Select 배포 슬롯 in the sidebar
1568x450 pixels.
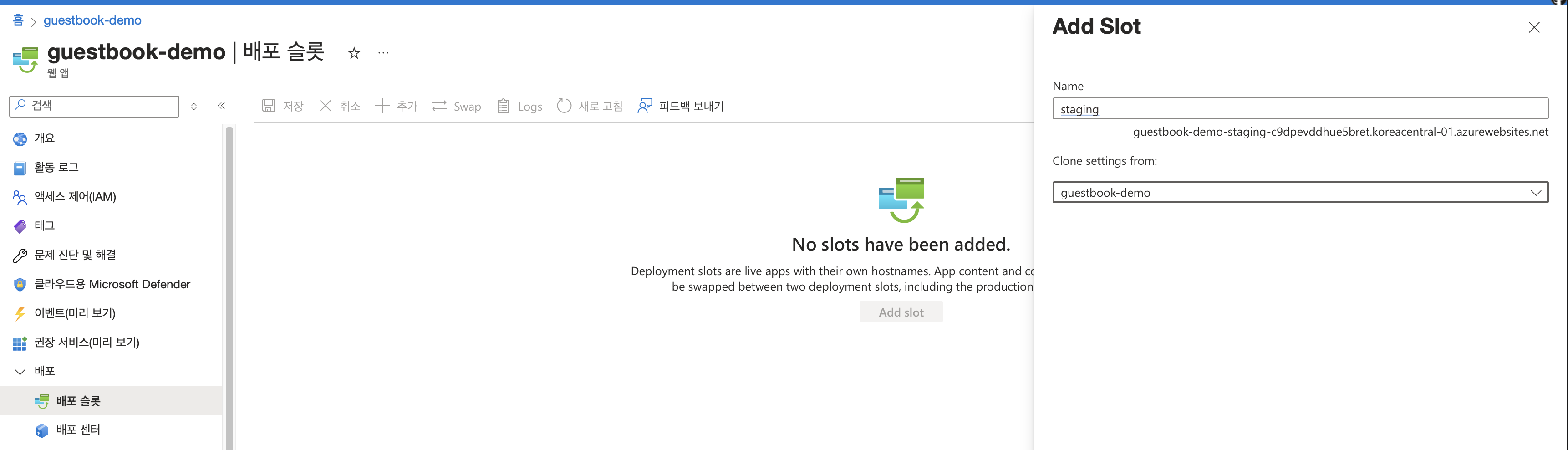112,401
